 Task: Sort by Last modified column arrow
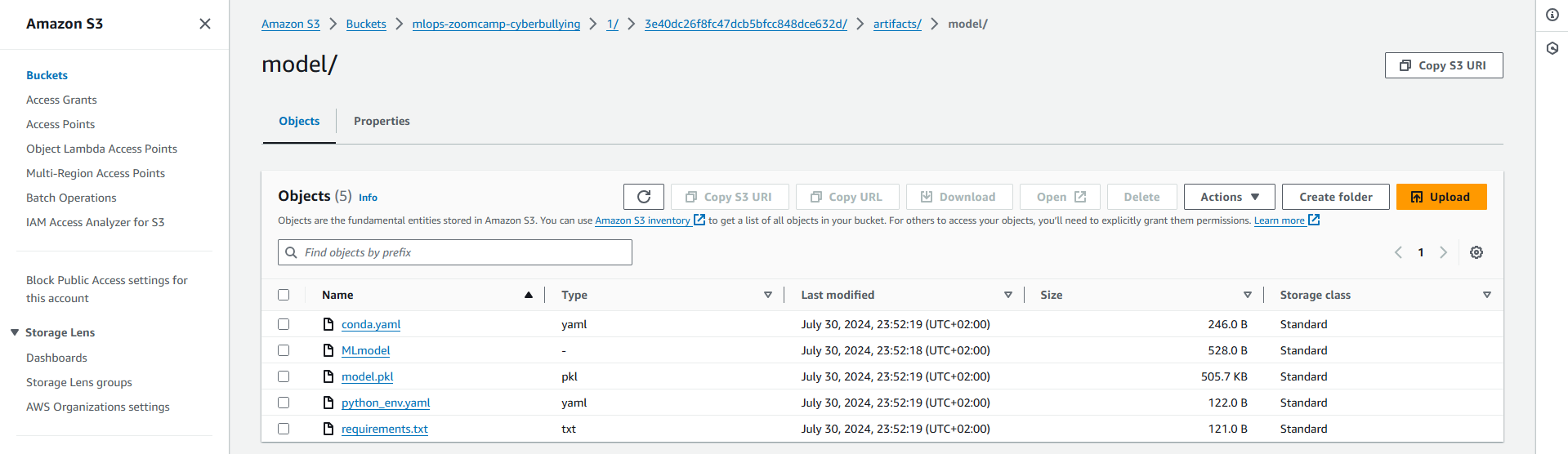[x=1008, y=295]
